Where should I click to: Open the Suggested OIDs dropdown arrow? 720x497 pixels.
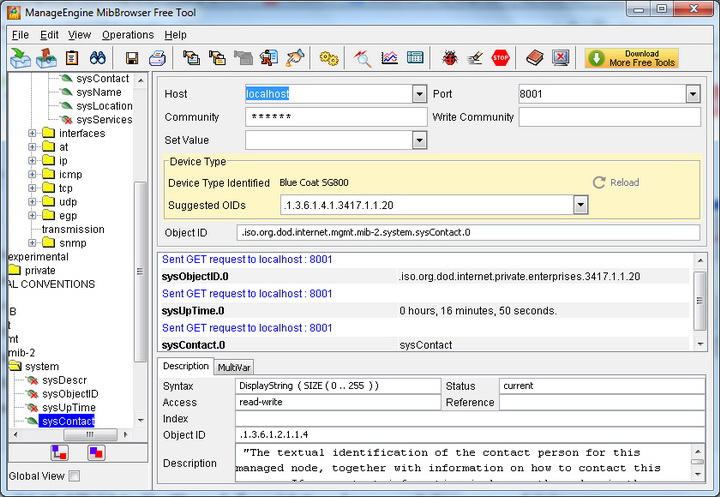pos(580,205)
